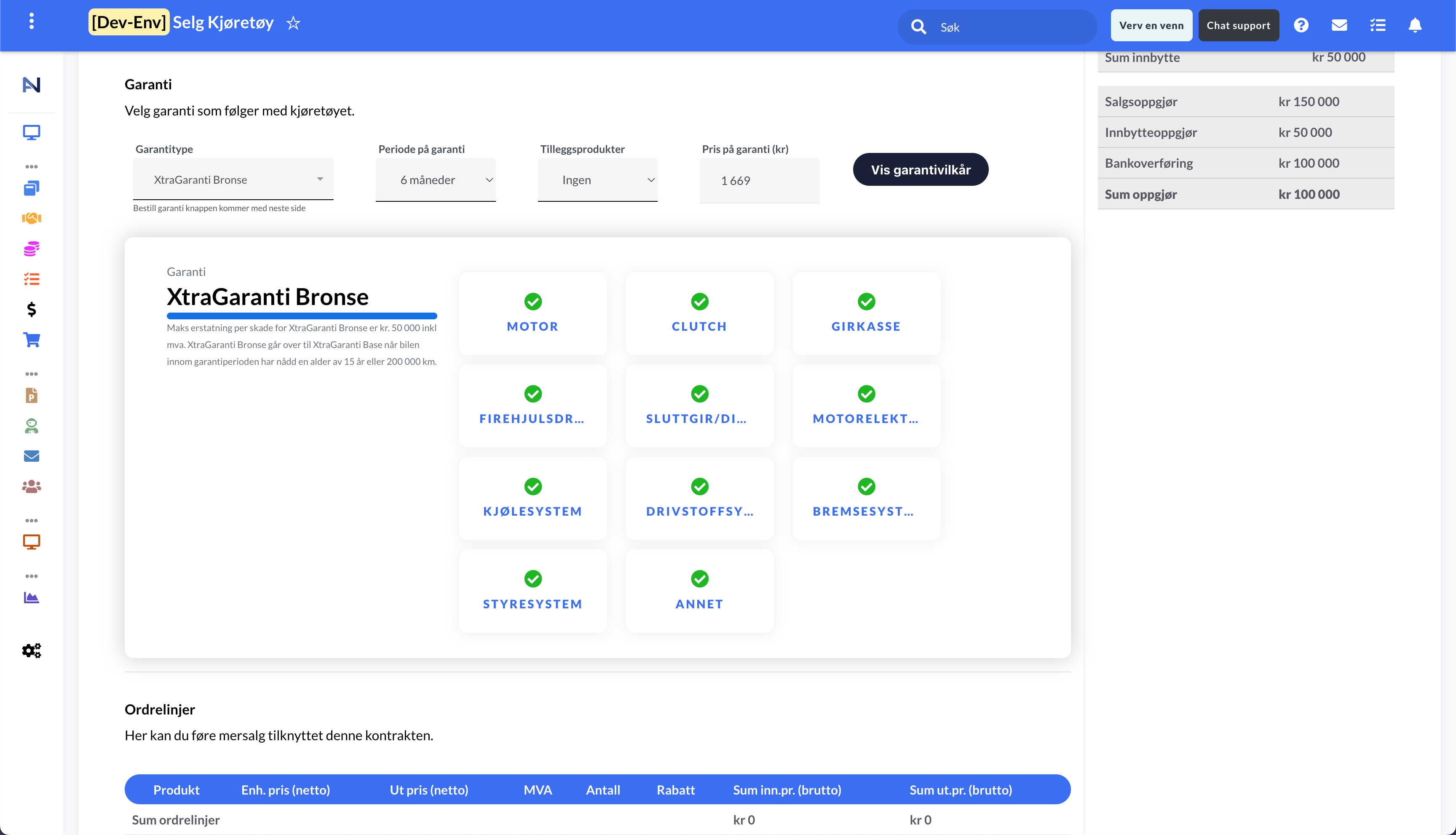
Task: Click the CLUTCH coverage card
Action: pos(700,313)
